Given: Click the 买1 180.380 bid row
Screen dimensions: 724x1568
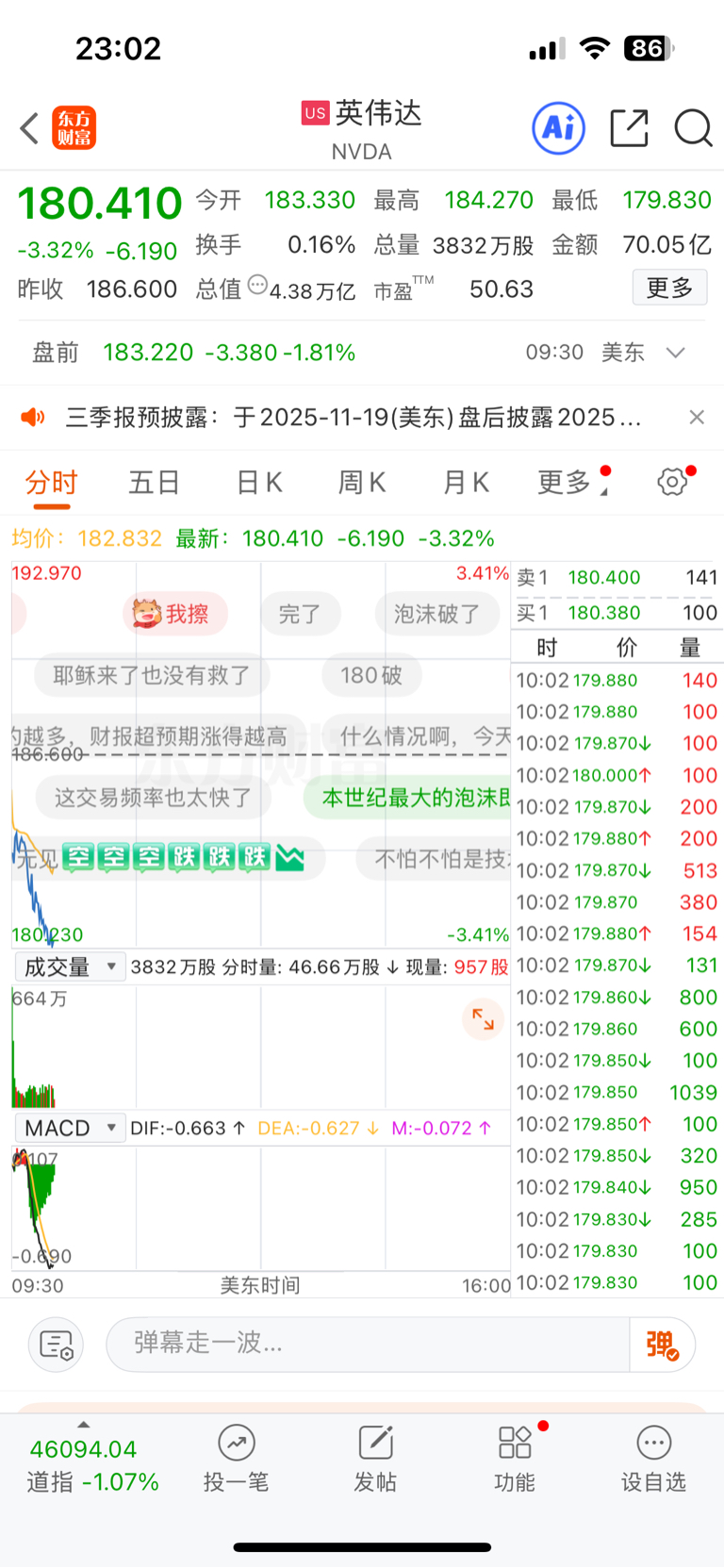Looking at the screenshot, I should tap(617, 613).
